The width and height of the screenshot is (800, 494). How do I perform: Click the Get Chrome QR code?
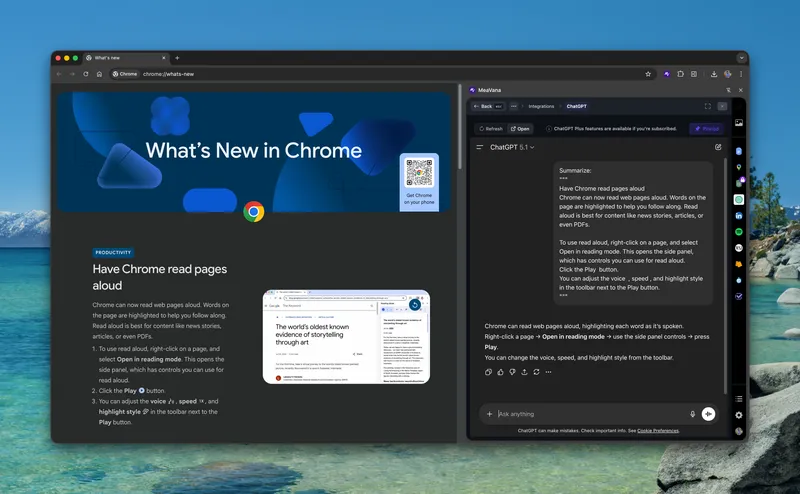pyautogui.click(x=419, y=172)
